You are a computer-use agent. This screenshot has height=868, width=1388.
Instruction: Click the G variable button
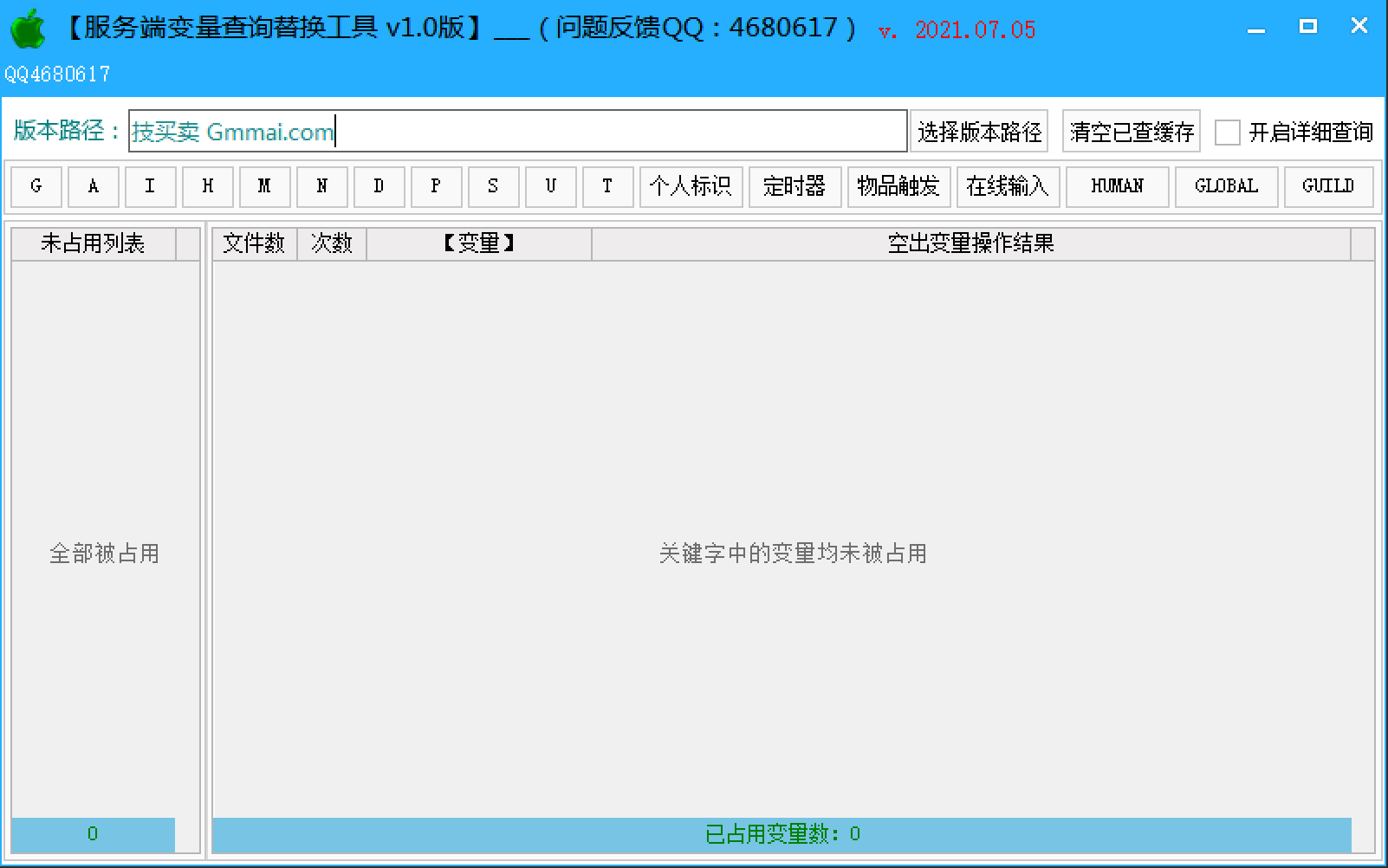coord(36,186)
